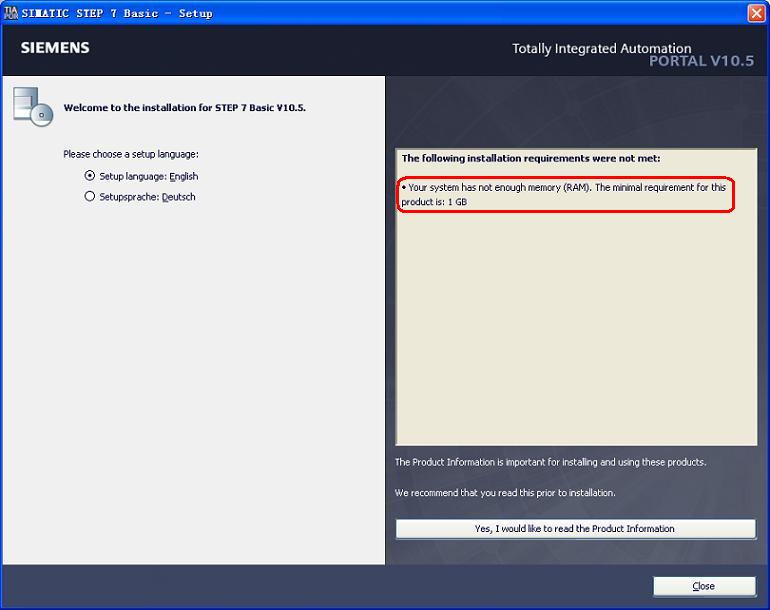The height and width of the screenshot is (610, 770).
Task: Click the 'installation requirements were not met' heading
Action: pos(530,158)
